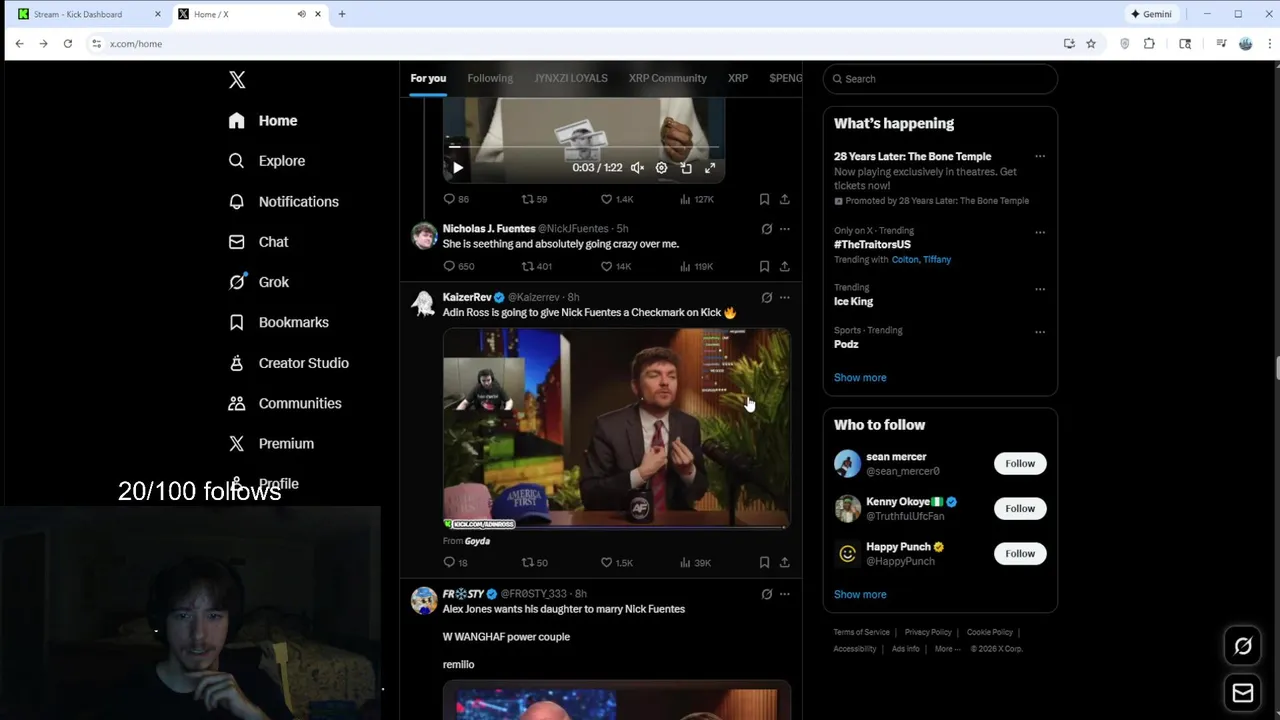Ask Grok about Nicholas Fuentes post

point(767,229)
